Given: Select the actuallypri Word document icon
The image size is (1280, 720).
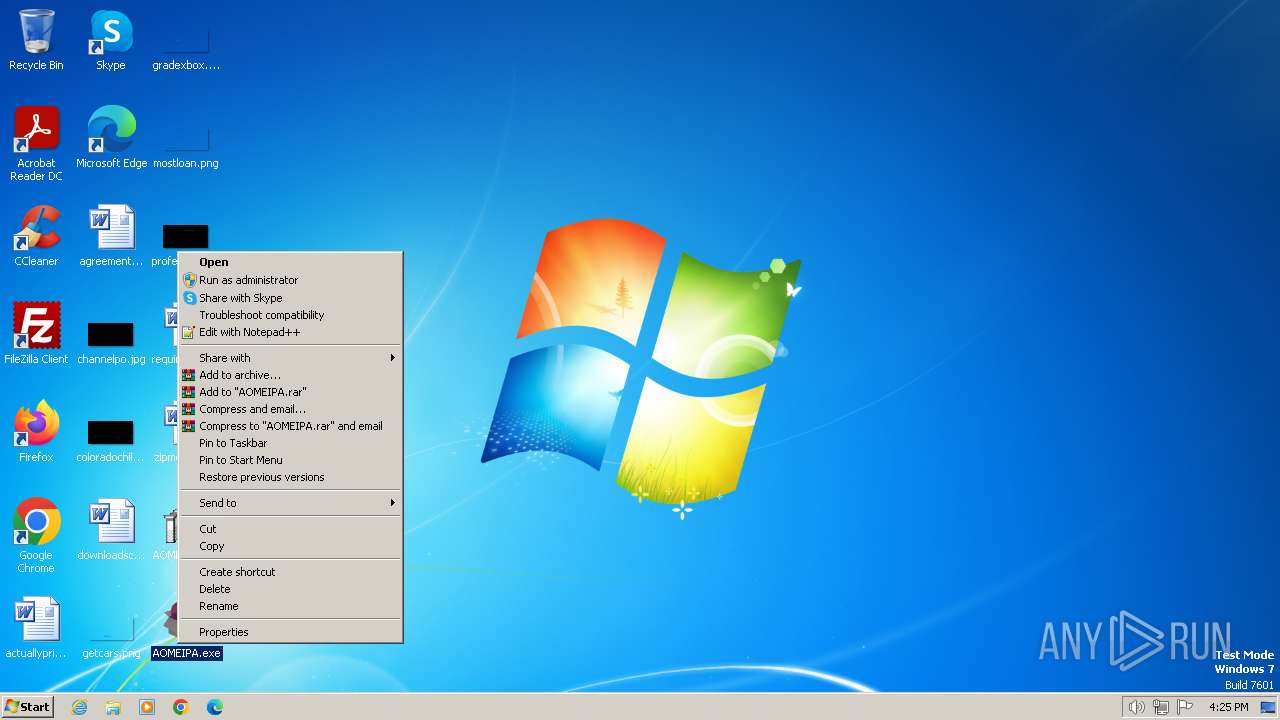Looking at the screenshot, I should (x=36, y=627).
